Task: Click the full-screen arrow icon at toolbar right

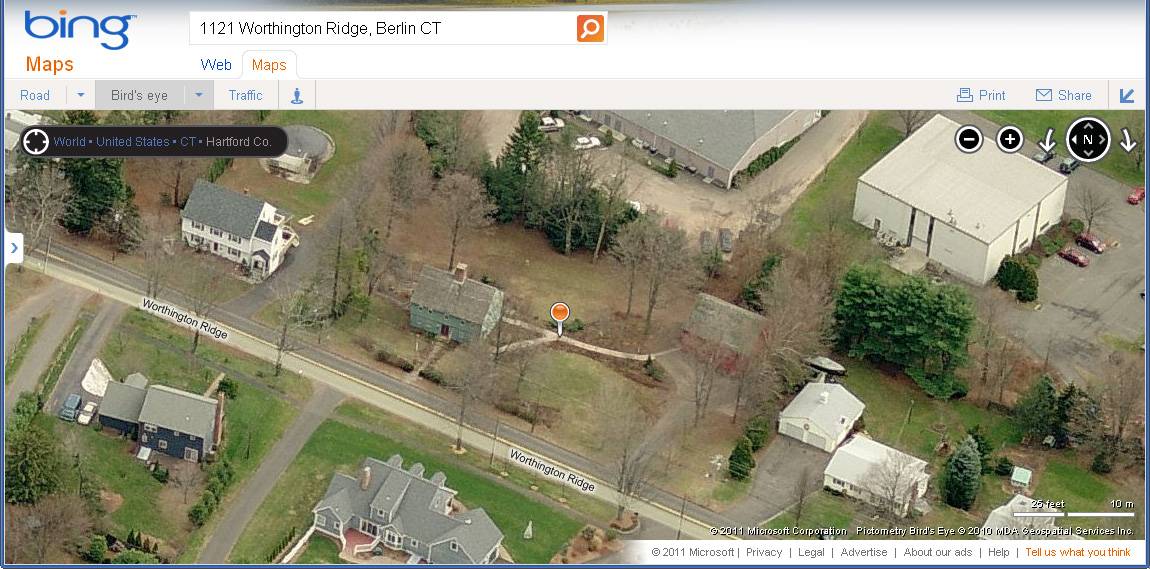Action: pyautogui.click(x=1127, y=95)
